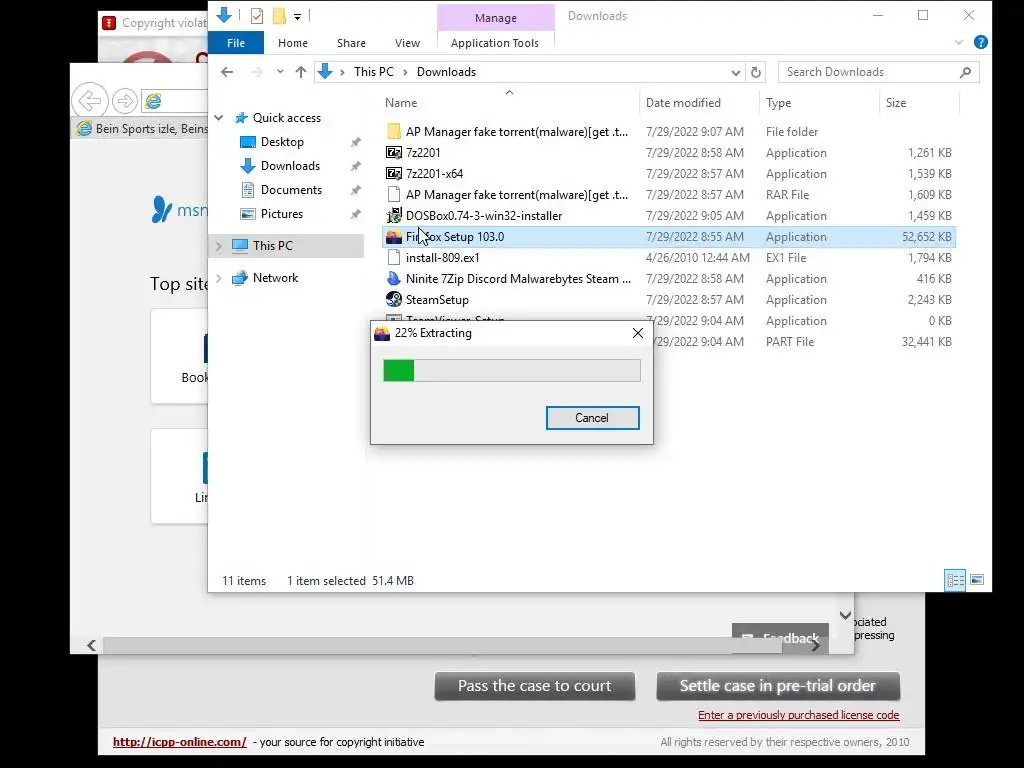Click Internet Explorer forward button
This screenshot has width=1024, height=768.
tap(125, 101)
